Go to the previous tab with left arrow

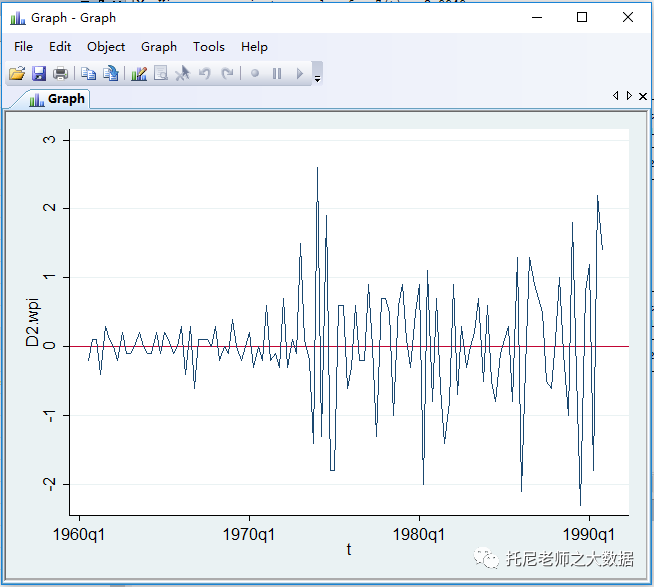(x=615, y=96)
